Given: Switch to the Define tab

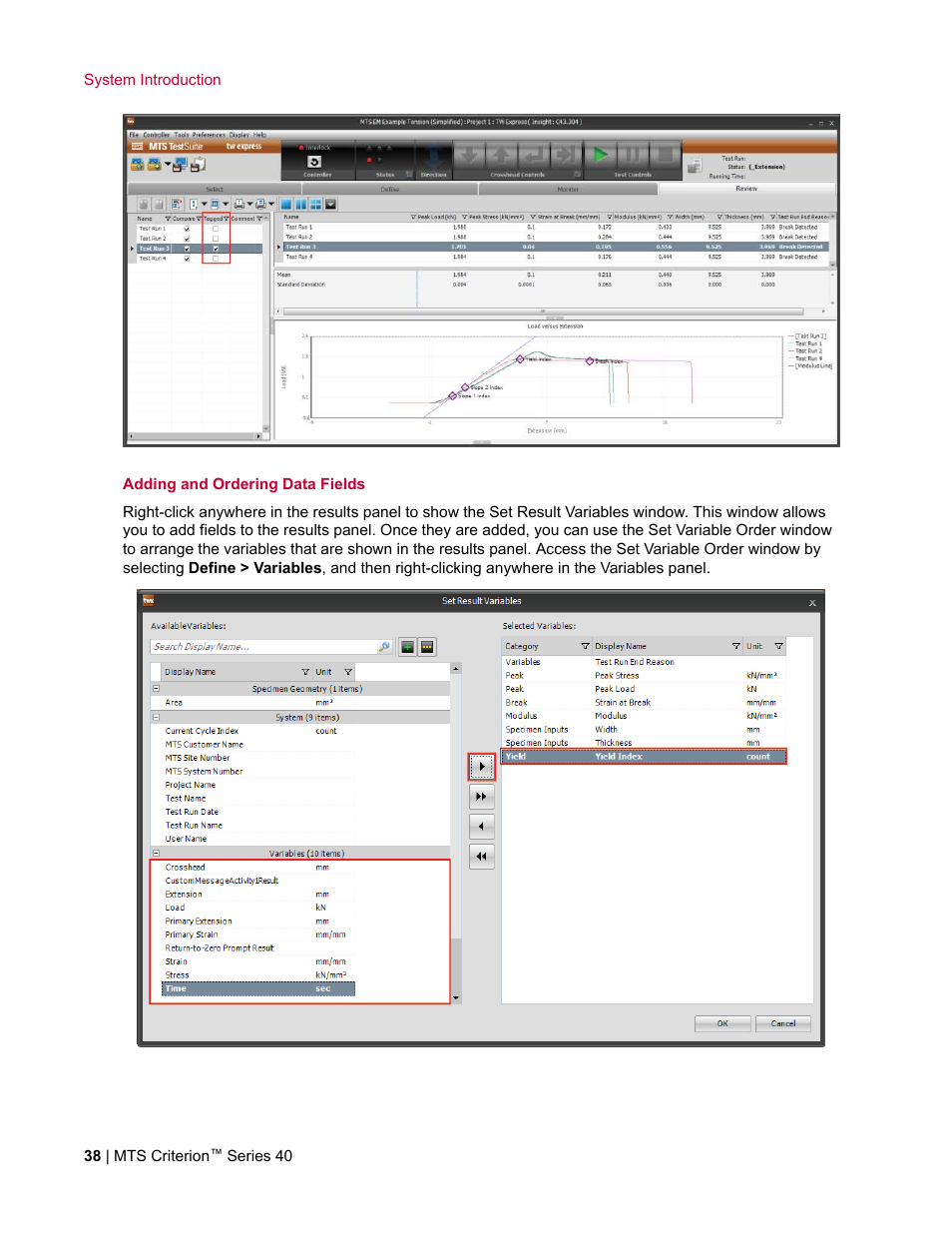Looking at the screenshot, I should point(390,189).
